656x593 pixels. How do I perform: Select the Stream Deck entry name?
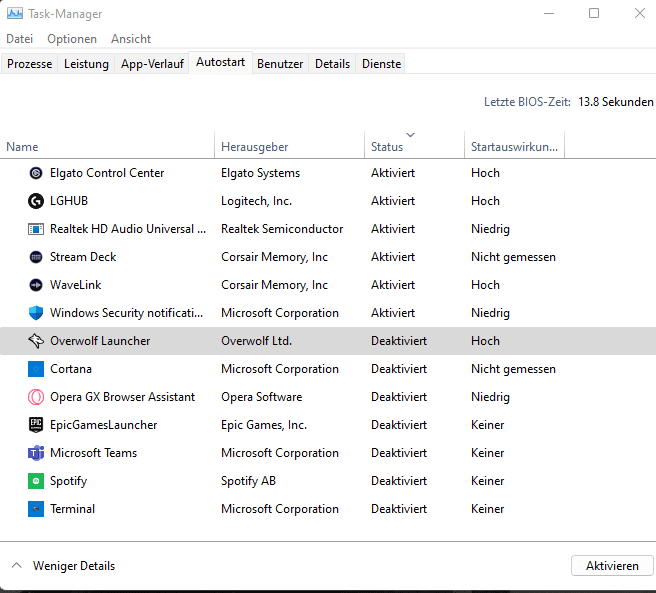(83, 257)
